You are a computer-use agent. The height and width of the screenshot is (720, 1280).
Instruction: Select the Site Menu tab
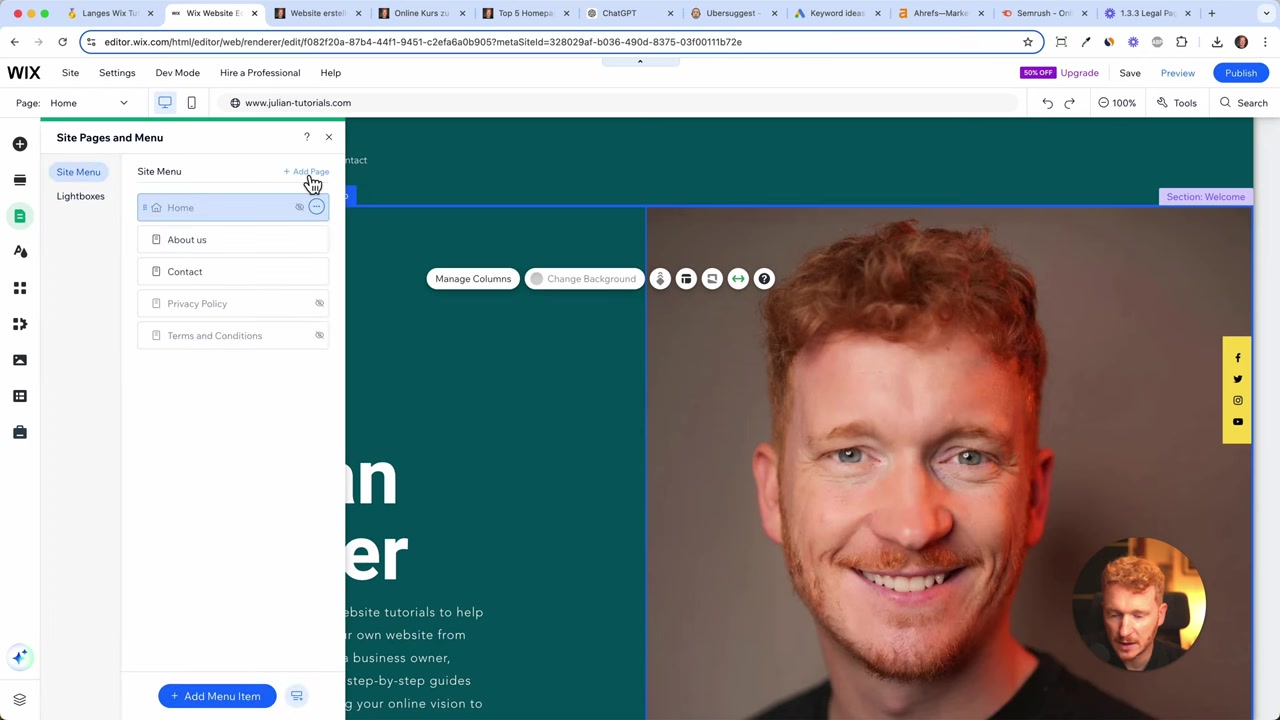pos(78,172)
